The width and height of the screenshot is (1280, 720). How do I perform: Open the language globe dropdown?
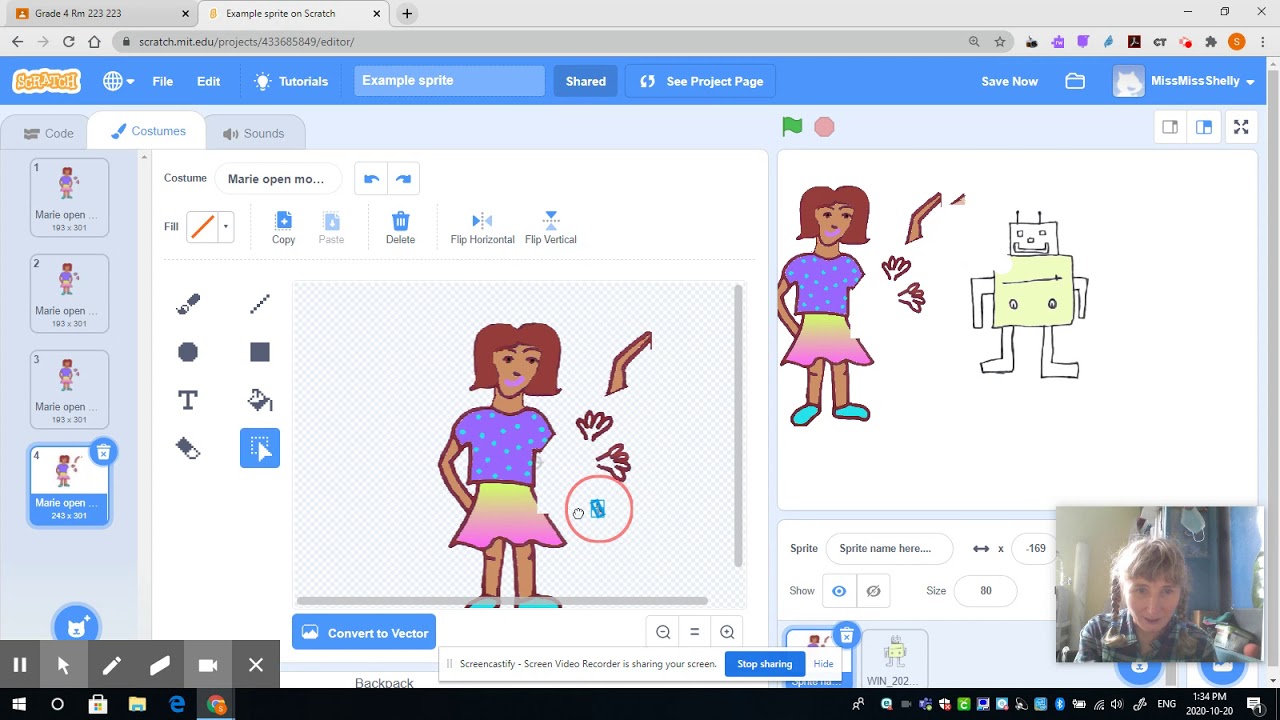pyautogui.click(x=118, y=81)
